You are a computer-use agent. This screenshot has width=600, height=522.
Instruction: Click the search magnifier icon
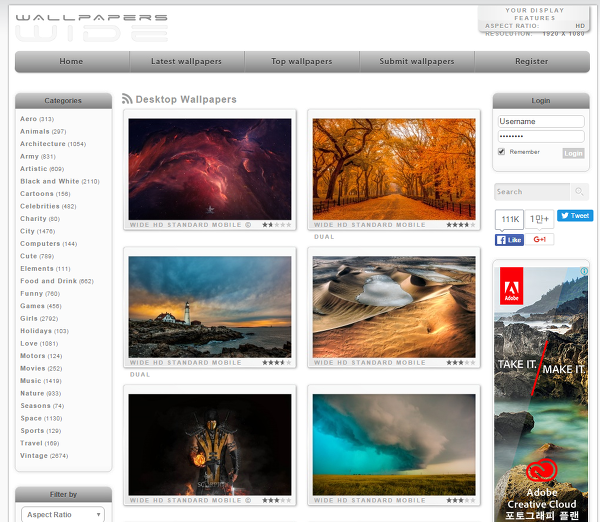pyautogui.click(x=579, y=192)
